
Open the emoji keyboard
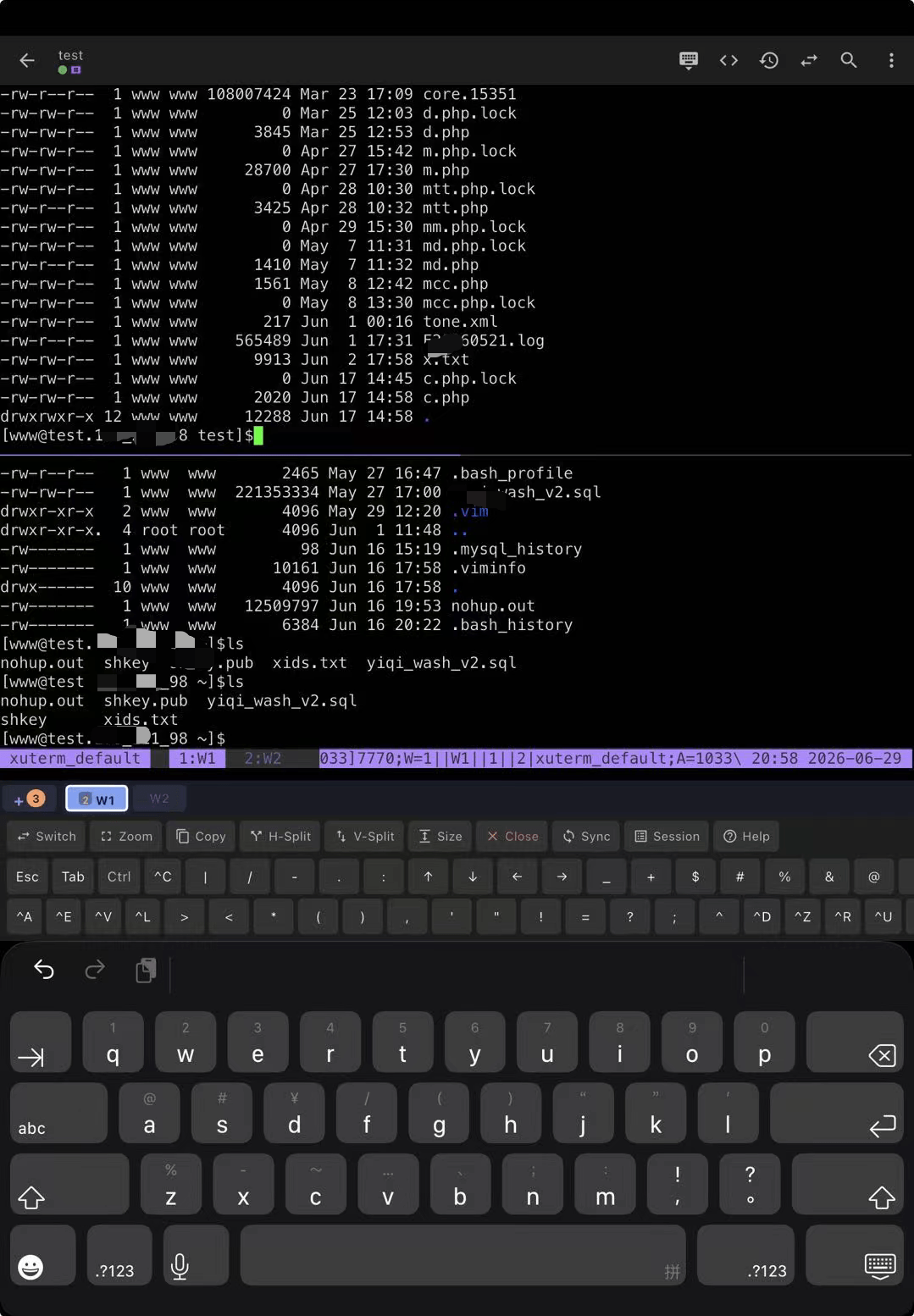tap(42, 1255)
